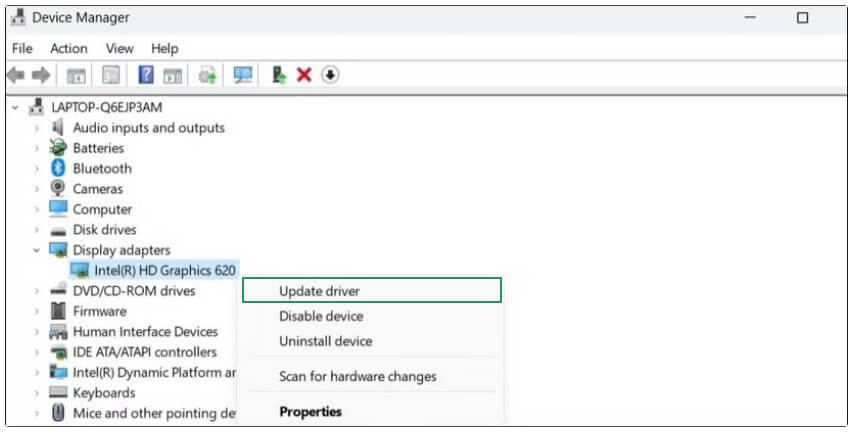Click the Bluetooth device icon in tree
Image resolution: width=854 pixels, height=432 pixels.
58,168
